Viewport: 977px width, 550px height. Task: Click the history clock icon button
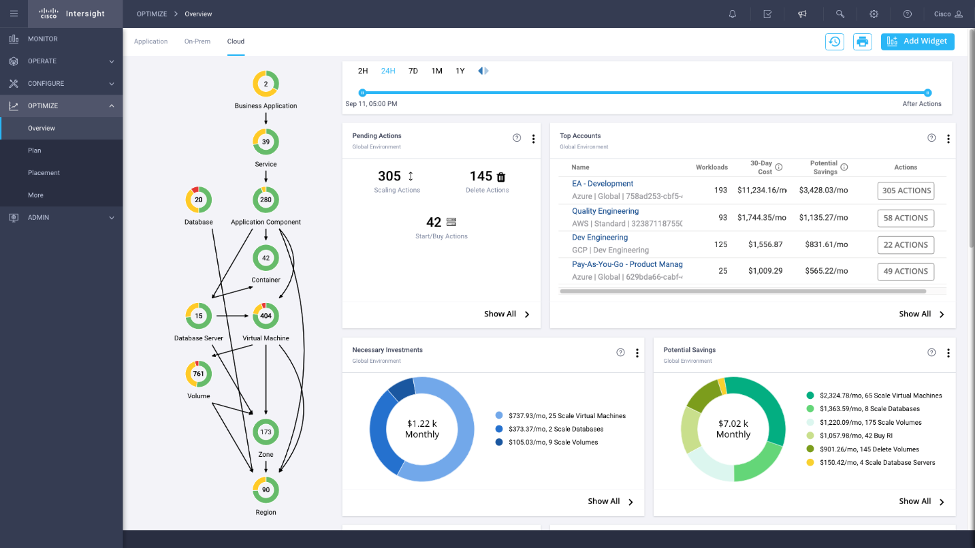click(834, 41)
